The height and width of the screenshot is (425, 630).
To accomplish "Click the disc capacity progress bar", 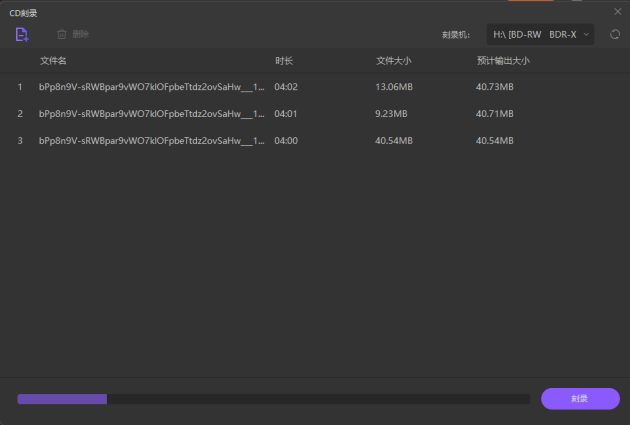I will pyautogui.click(x=274, y=399).
